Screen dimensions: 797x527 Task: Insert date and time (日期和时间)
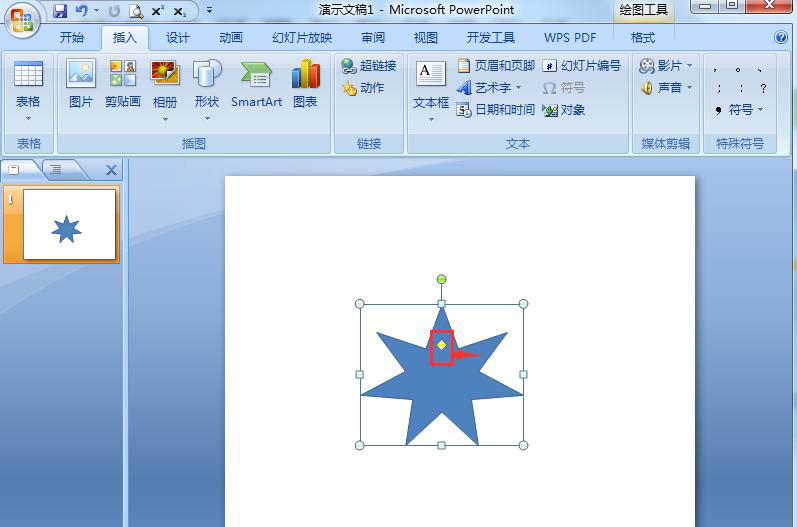[496, 110]
